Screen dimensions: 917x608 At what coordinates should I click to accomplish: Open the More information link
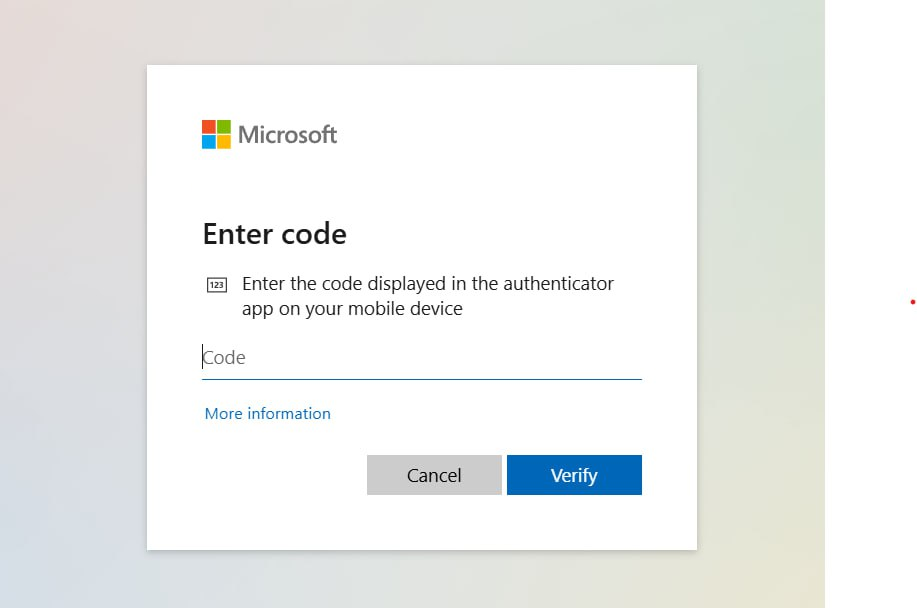[x=268, y=413]
